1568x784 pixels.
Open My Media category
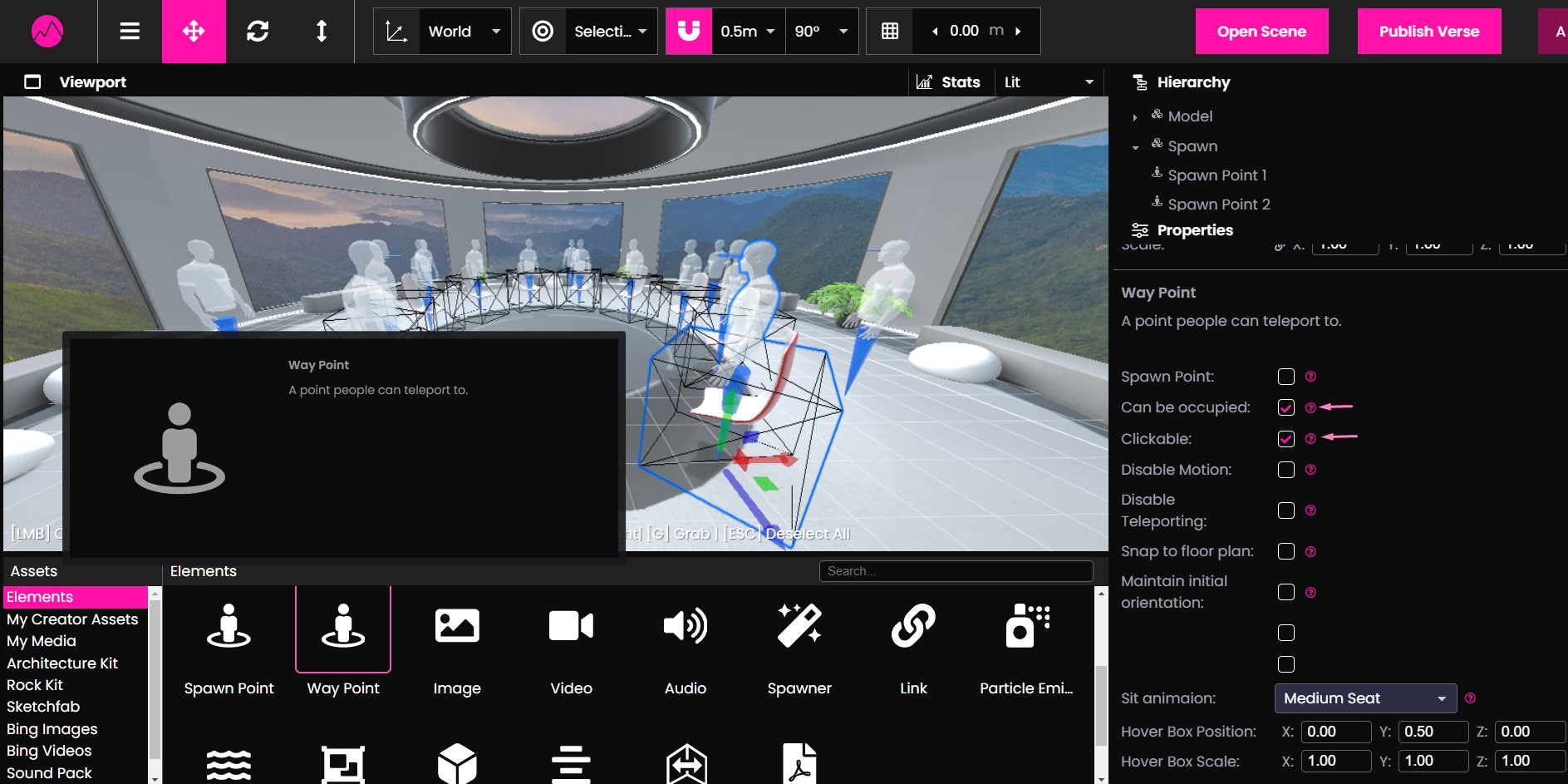(42, 641)
